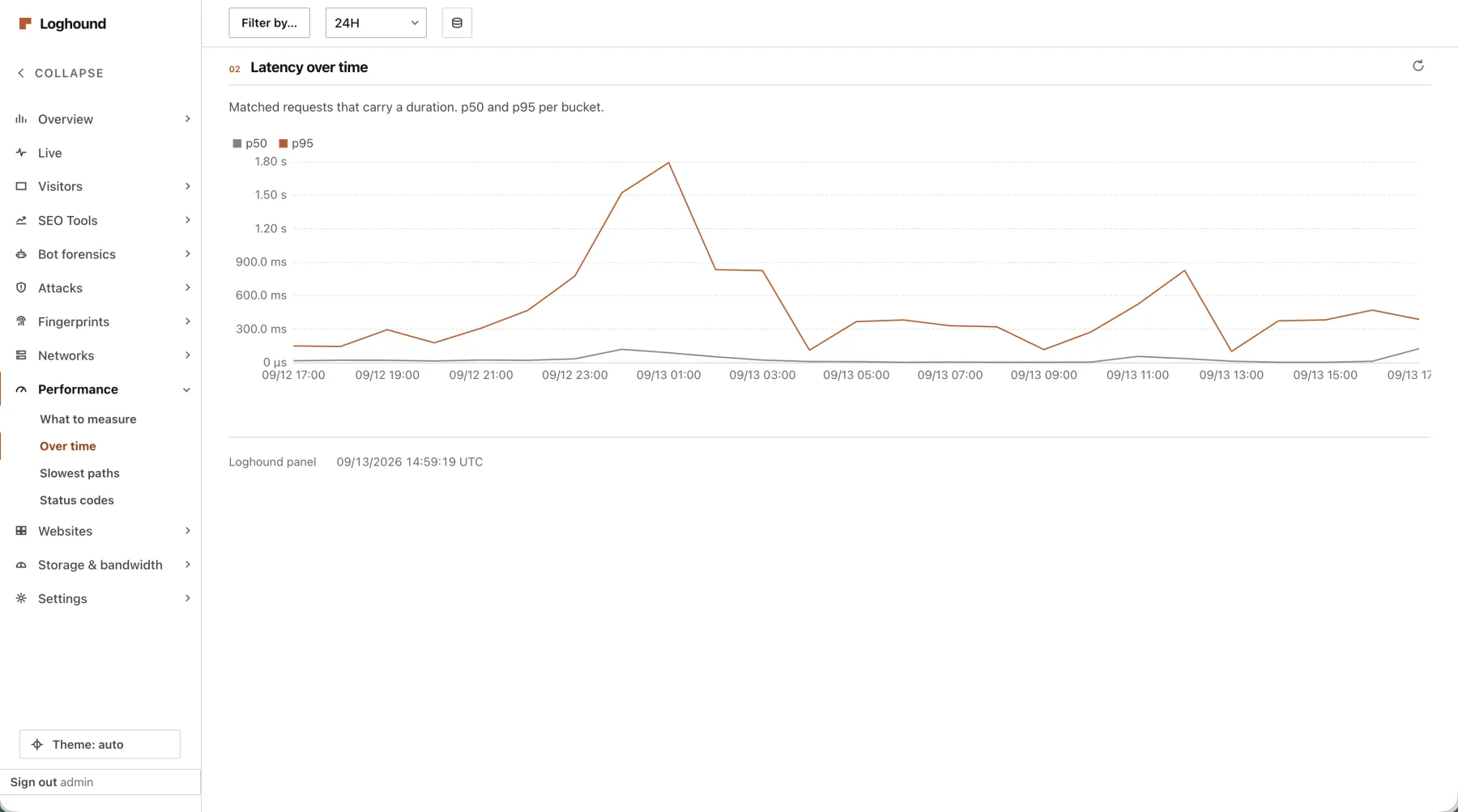Click the Sign out link

(33, 782)
